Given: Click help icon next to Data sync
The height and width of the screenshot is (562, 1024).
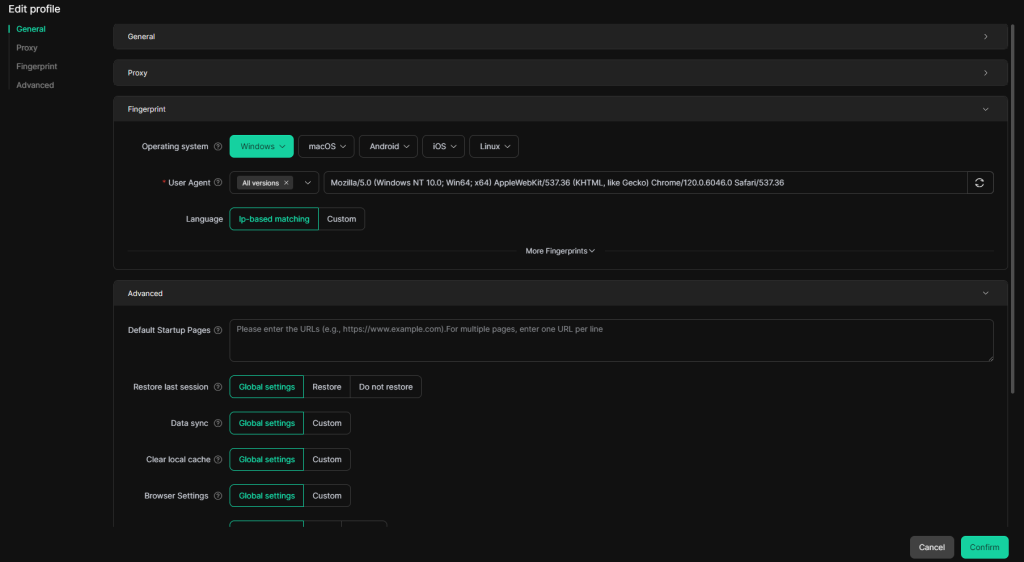Looking at the screenshot, I should click(218, 423).
